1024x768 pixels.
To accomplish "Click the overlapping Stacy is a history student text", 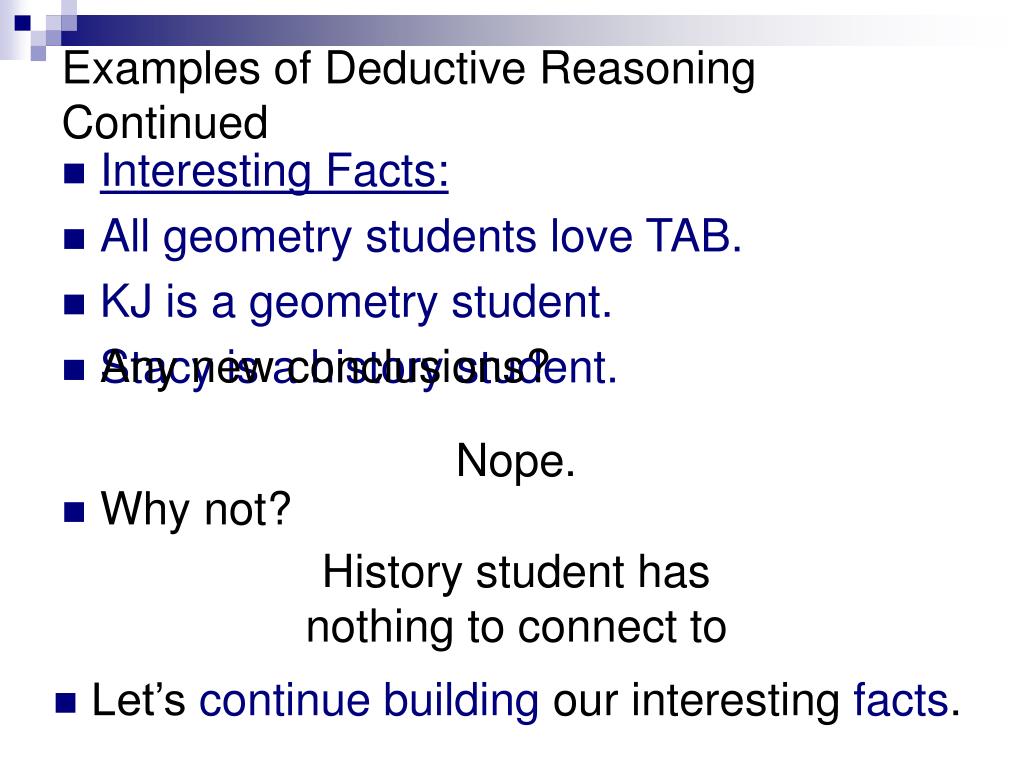I will (359, 367).
